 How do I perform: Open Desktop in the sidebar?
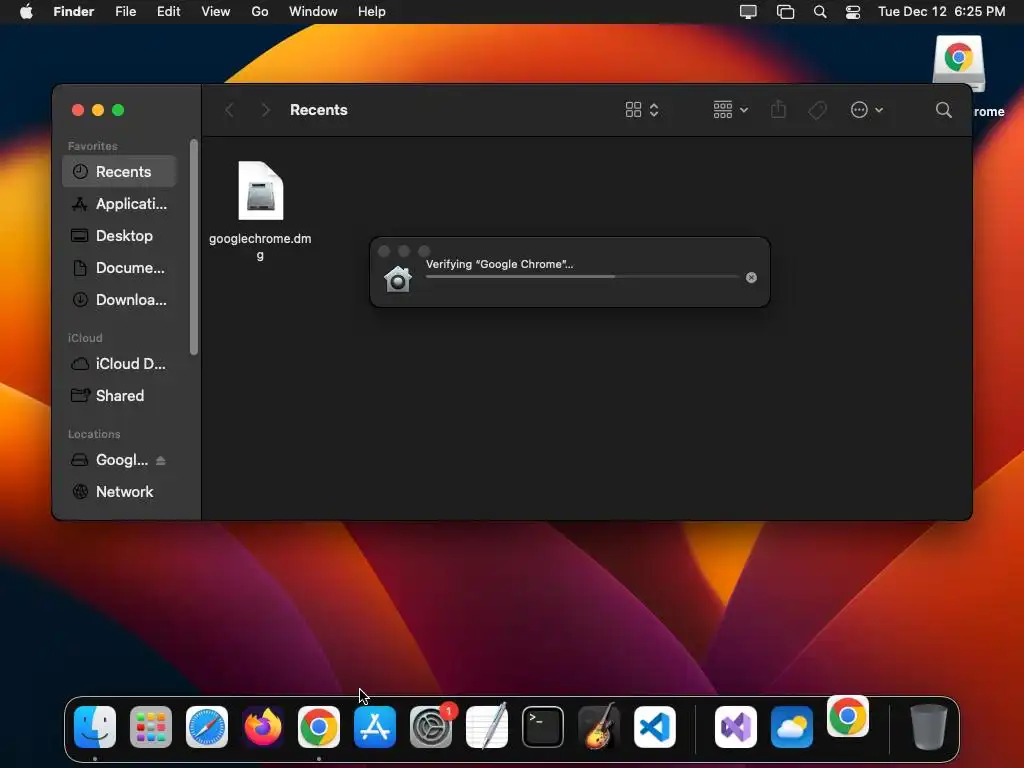tap(120, 236)
